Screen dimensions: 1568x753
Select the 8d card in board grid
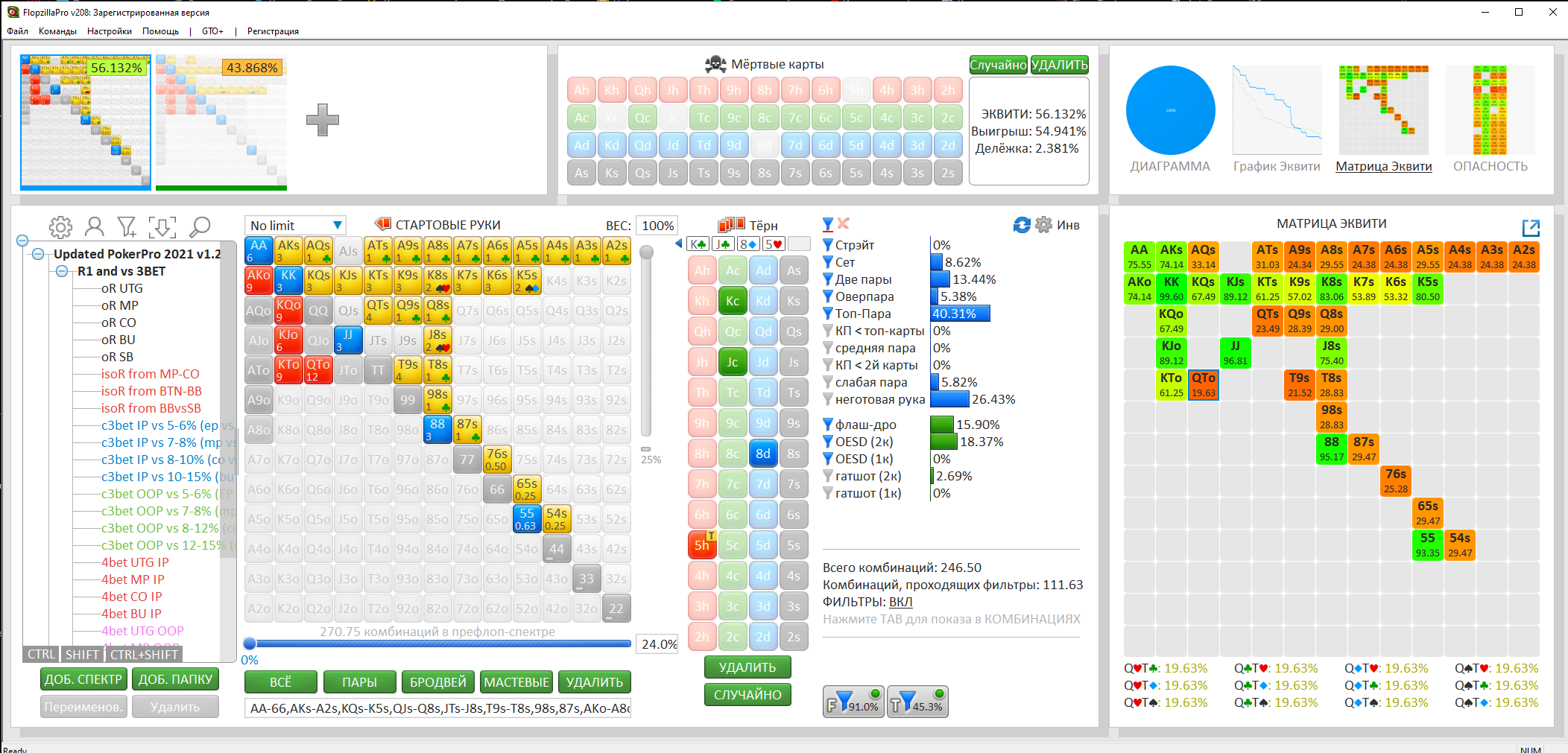tap(764, 454)
